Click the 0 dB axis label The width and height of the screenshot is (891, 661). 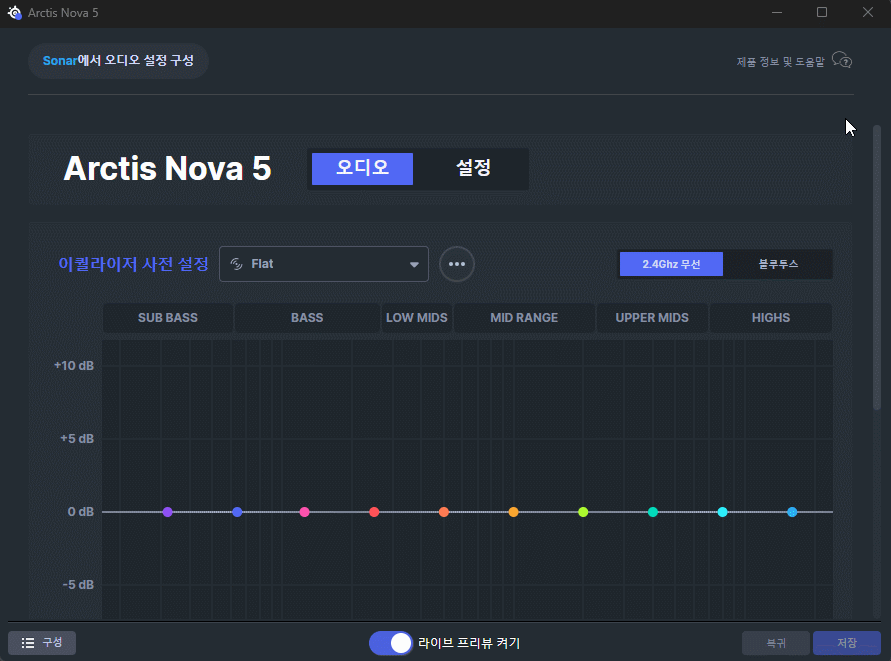click(x=81, y=512)
